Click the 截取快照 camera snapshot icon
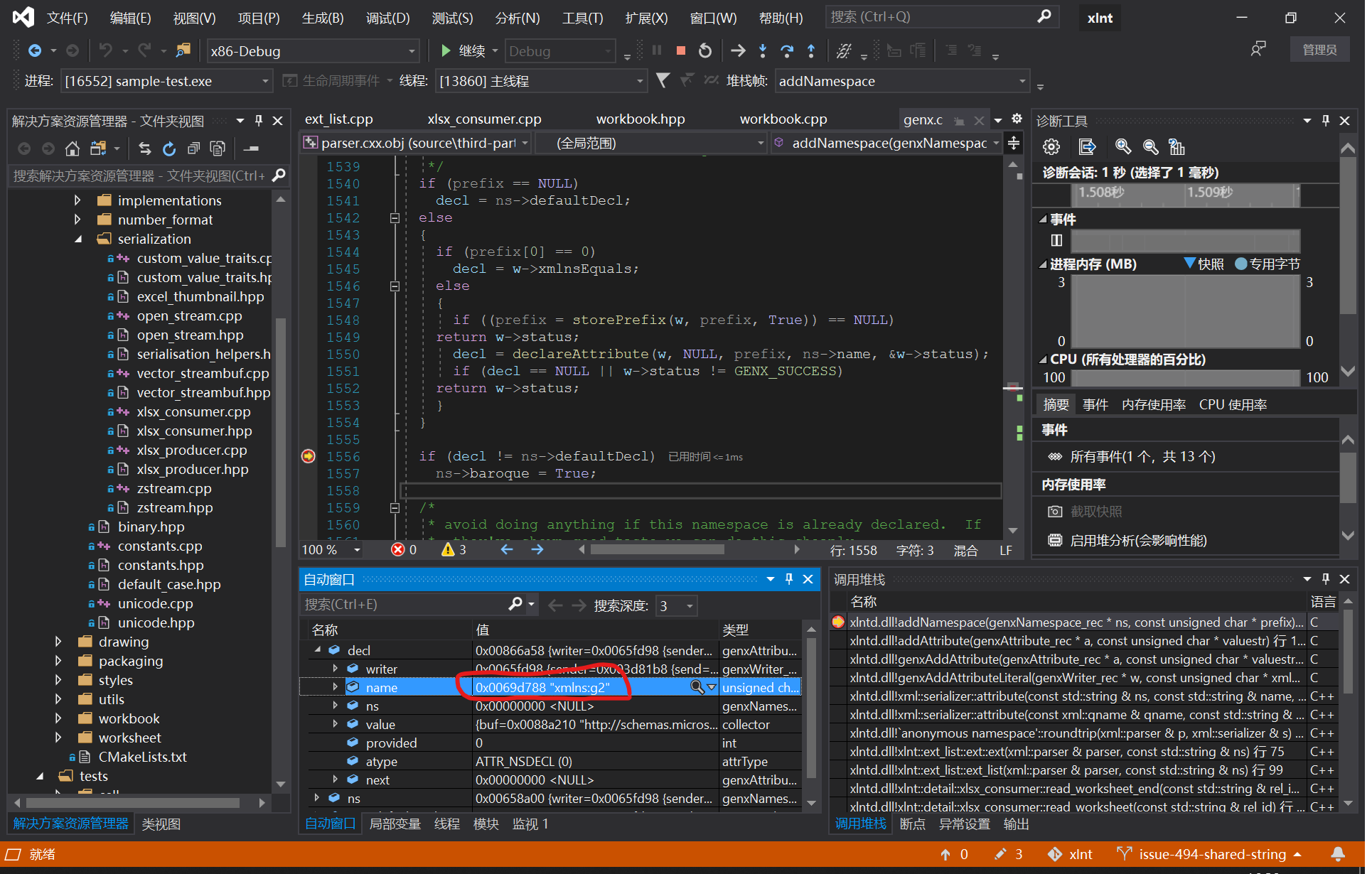The width and height of the screenshot is (1372, 874). (1055, 511)
